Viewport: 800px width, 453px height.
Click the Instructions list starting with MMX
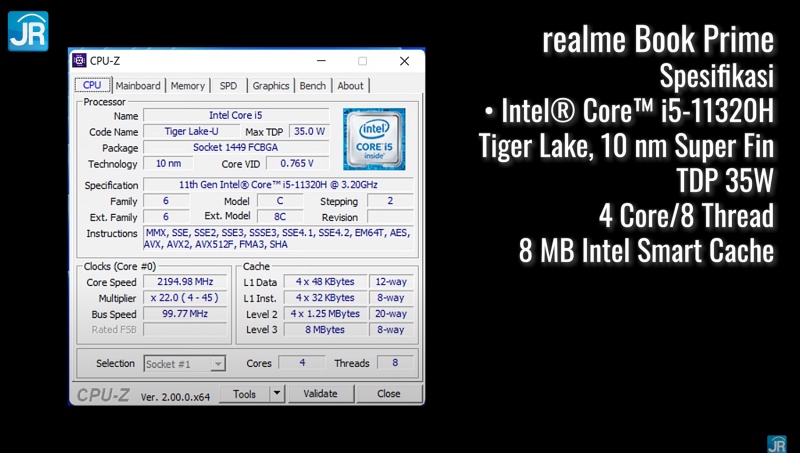click(x=278, y=238)
